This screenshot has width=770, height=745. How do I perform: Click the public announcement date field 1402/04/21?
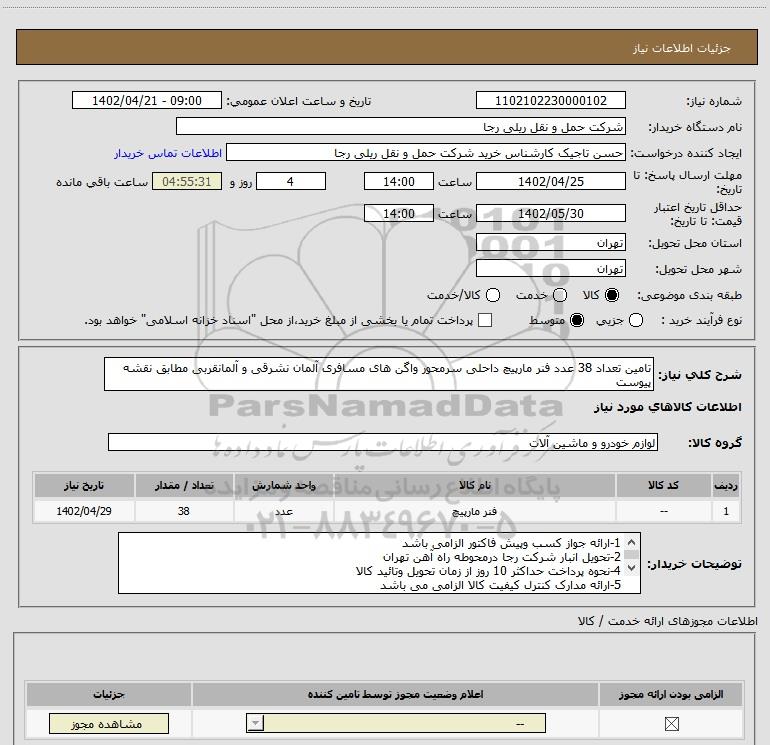pos(147,100)
